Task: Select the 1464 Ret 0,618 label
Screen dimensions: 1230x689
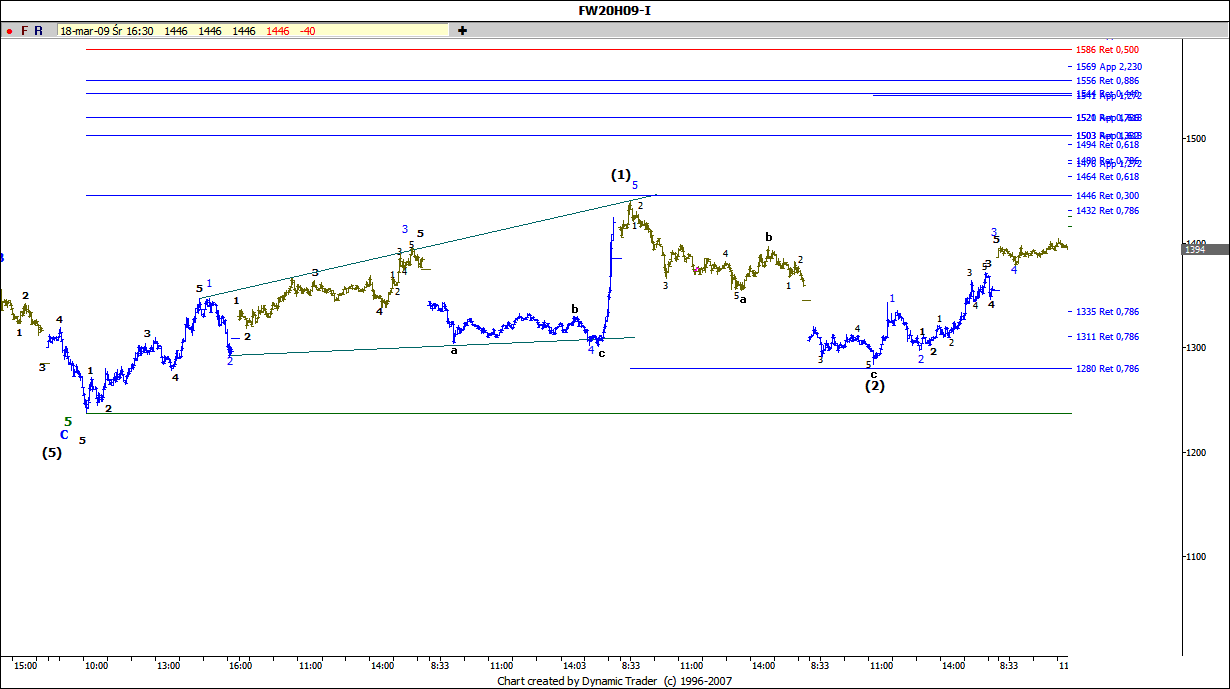Action: (x=1107, y=176)
